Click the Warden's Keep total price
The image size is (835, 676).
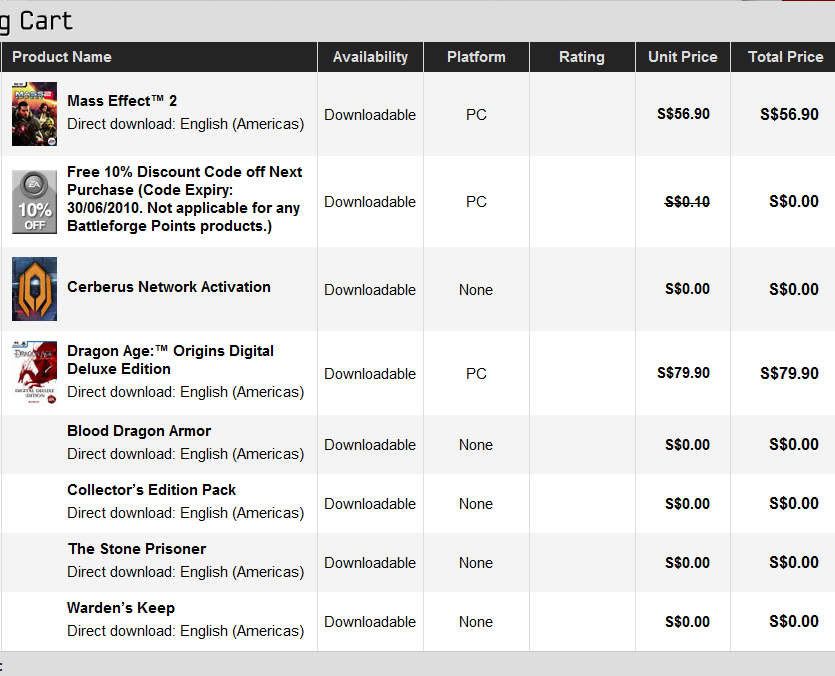794,621
